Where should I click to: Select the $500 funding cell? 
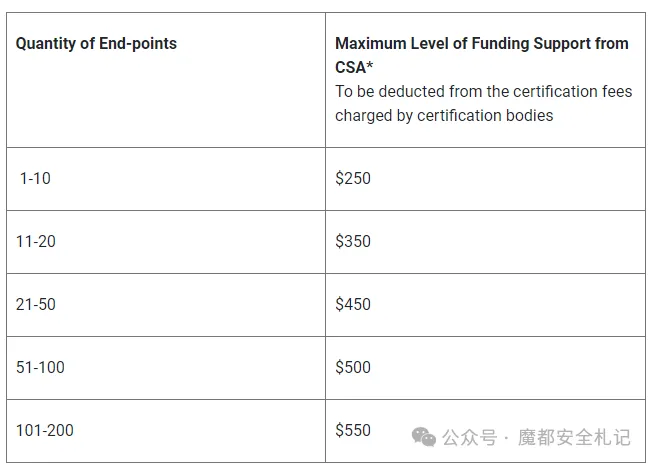click(485, 368)
